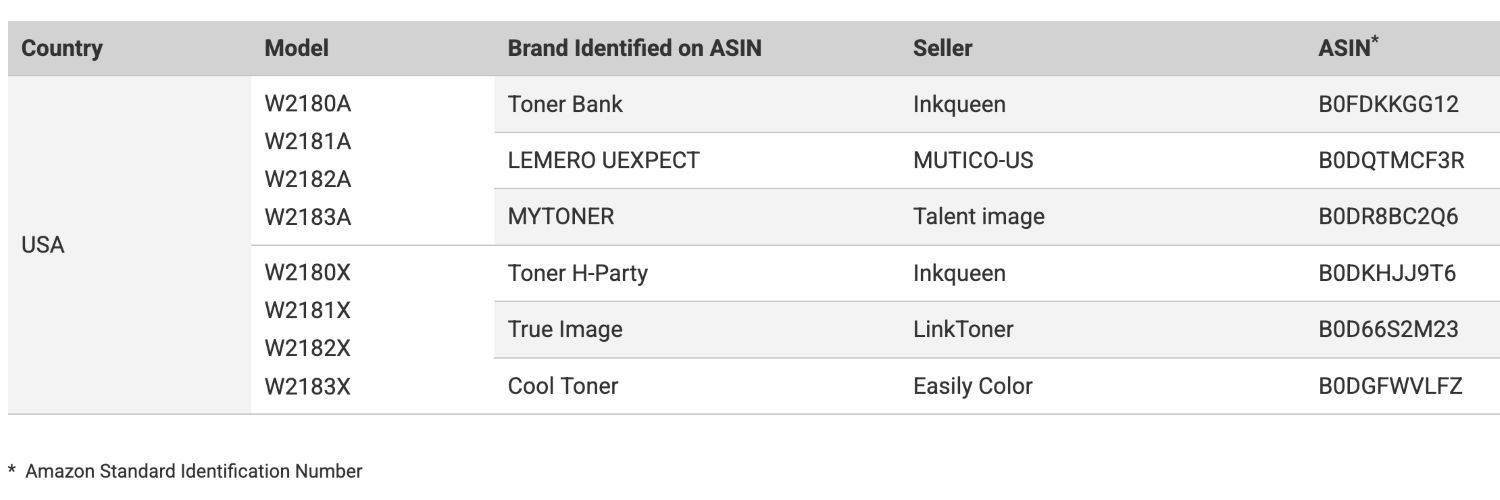
Task: Select ASIN B0DKHJJ9T6
Action: [1387, 273]
